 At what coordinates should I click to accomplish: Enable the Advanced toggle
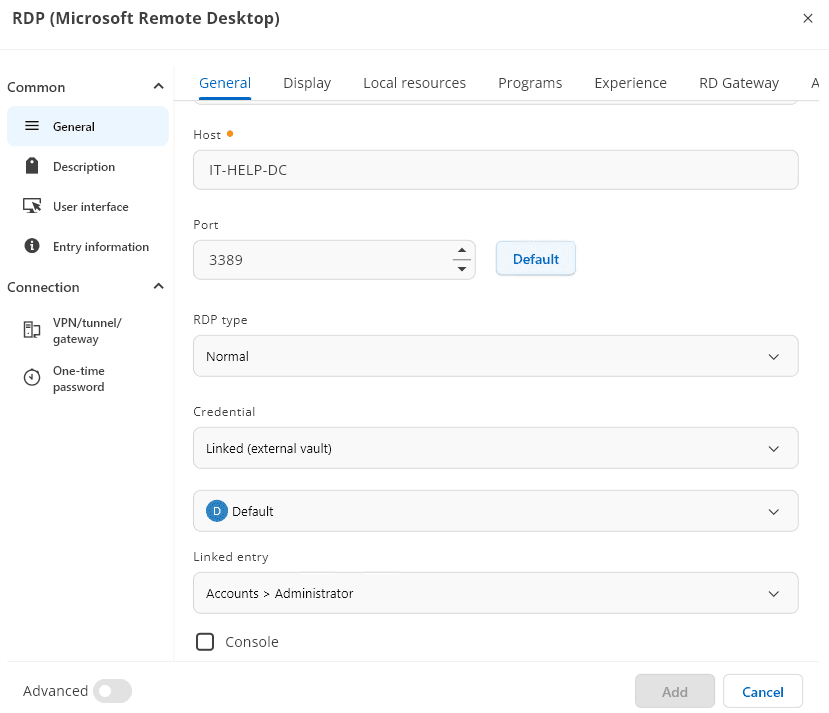tap(112, 691)
